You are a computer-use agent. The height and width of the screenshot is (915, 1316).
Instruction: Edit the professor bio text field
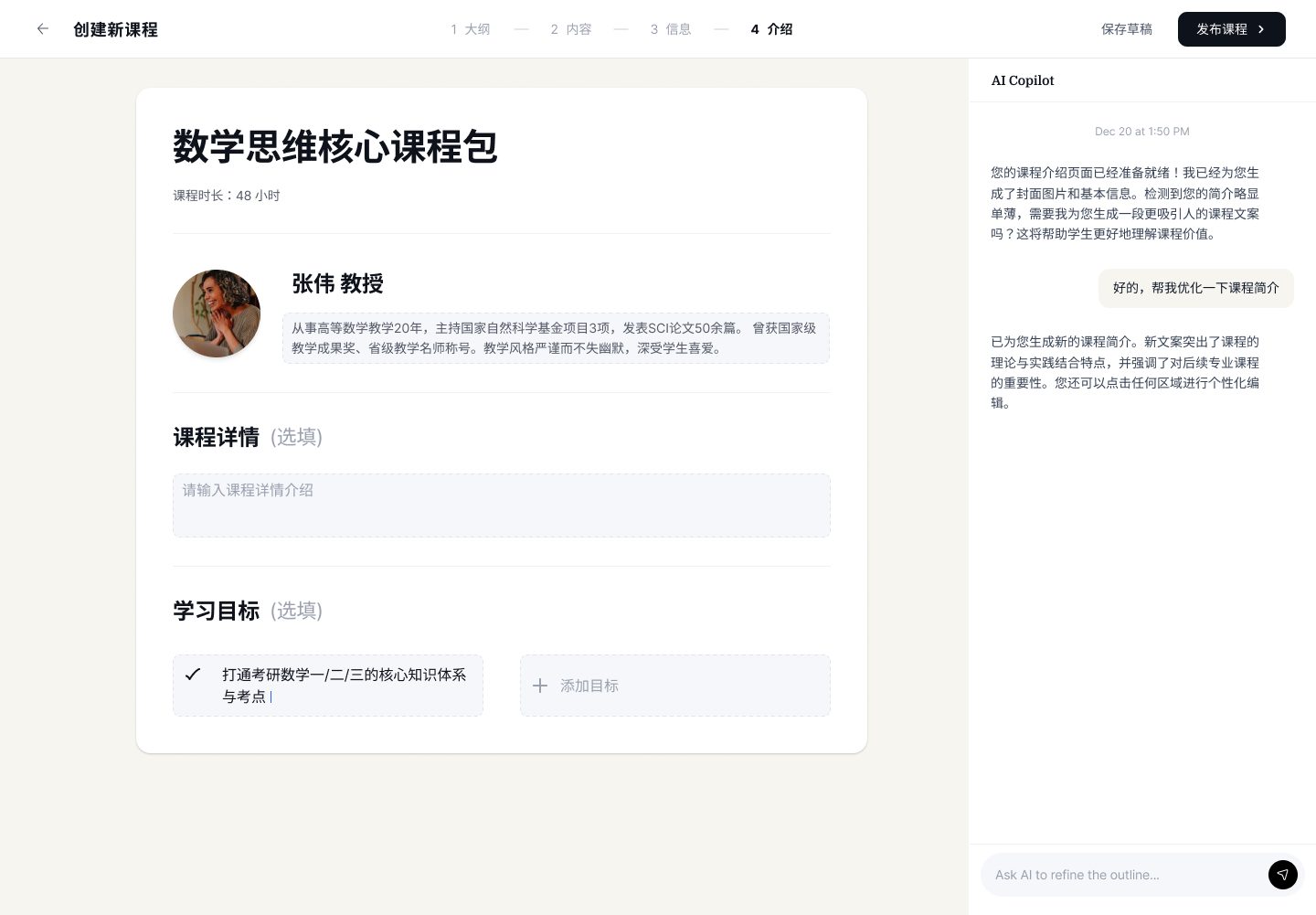coord(556,337)
